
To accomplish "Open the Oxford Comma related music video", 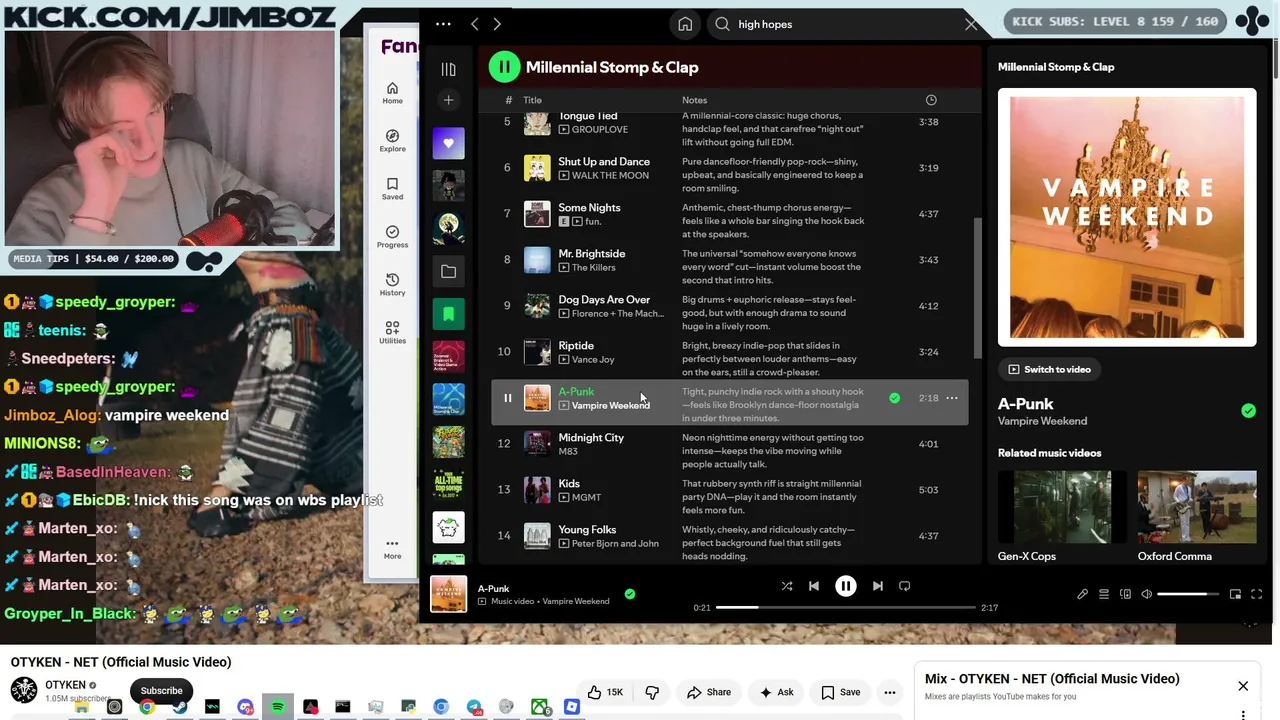I will tap(1197, 517).
